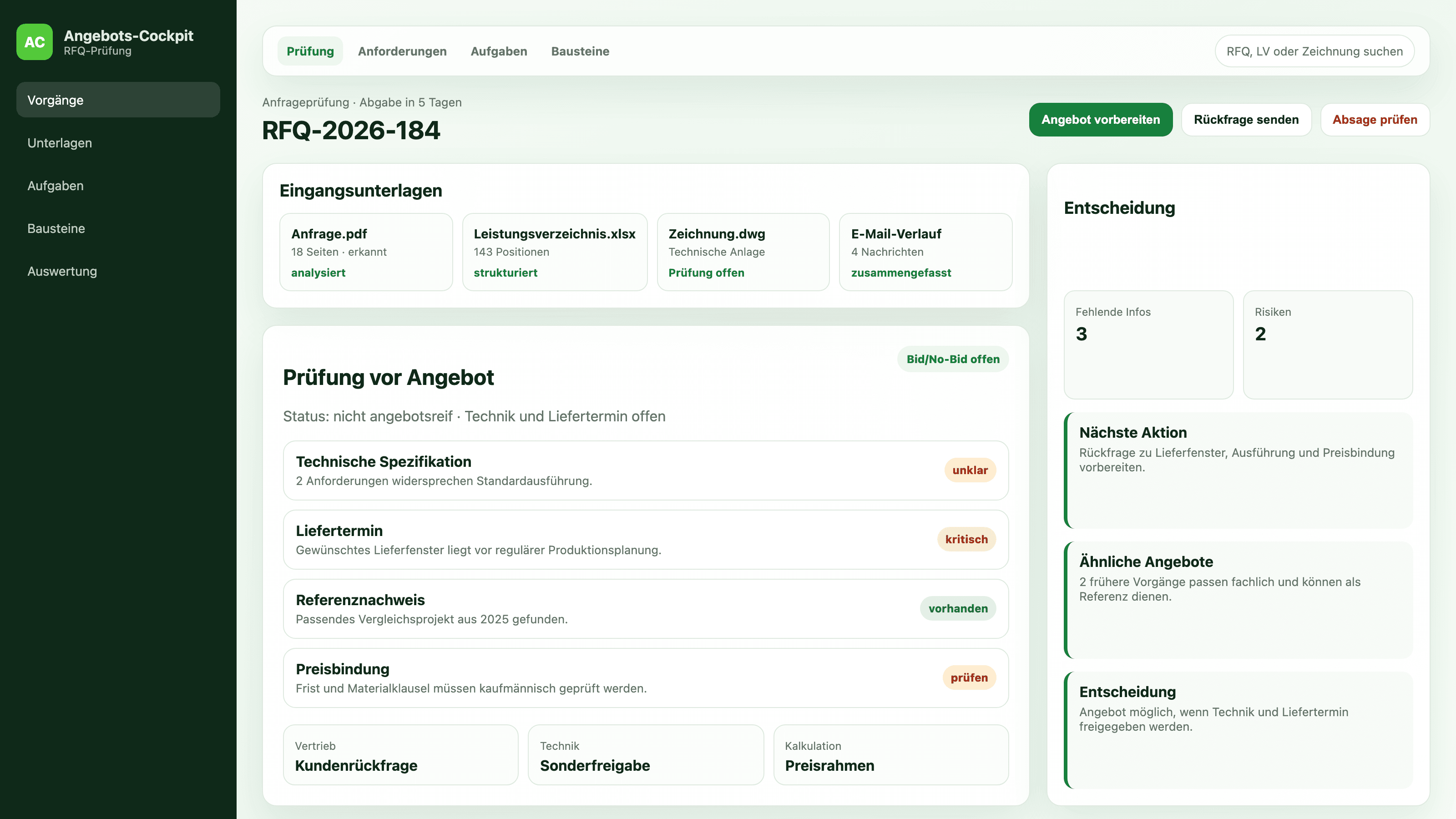Image resolution: width=1456 pixels, height=819 pixels.
Task: Open the Zeichnung.dwg document card
Action: (743, 252)
